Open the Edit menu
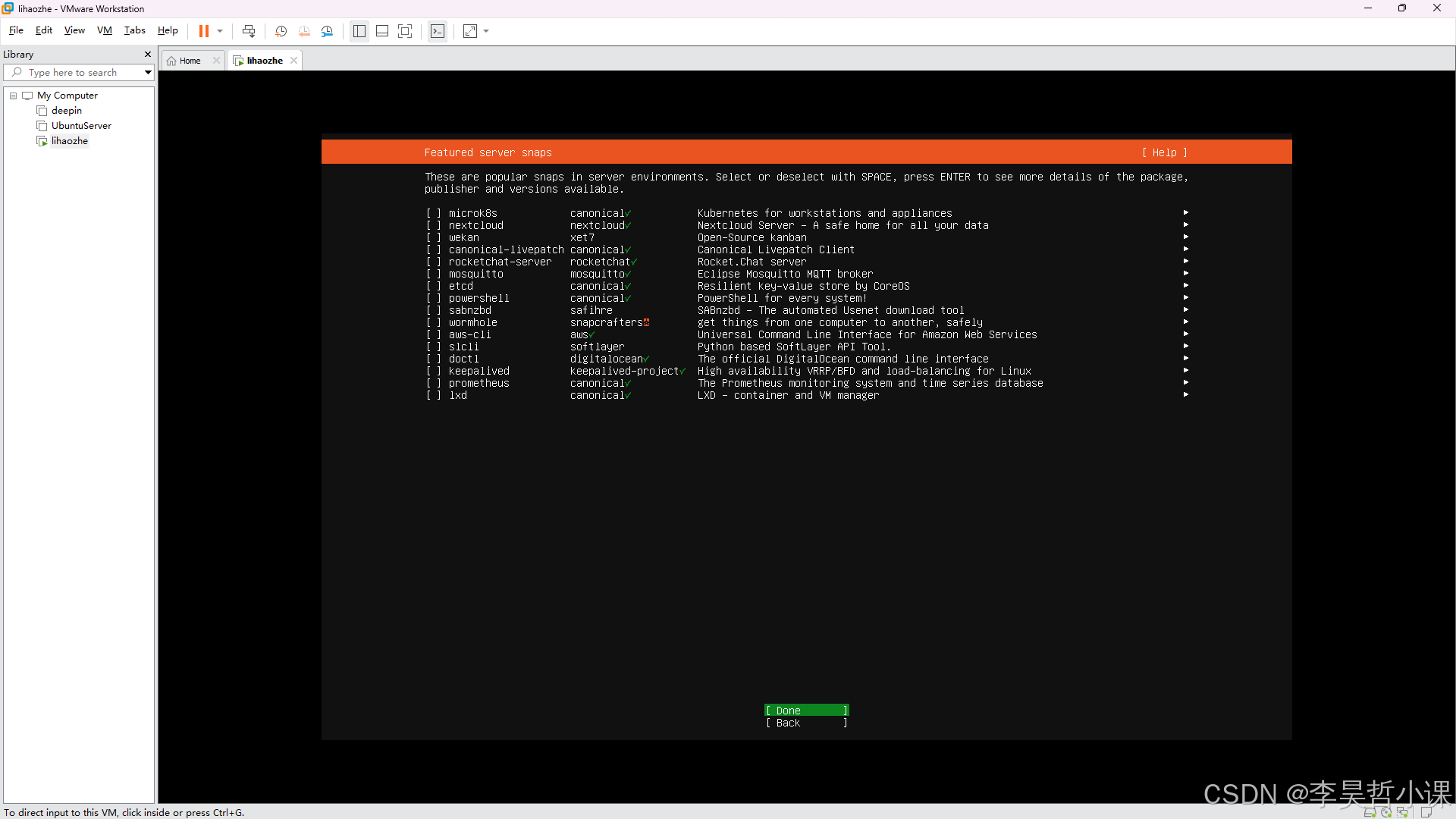Viewport: 1456px width, 819px height. pos(44,30)
